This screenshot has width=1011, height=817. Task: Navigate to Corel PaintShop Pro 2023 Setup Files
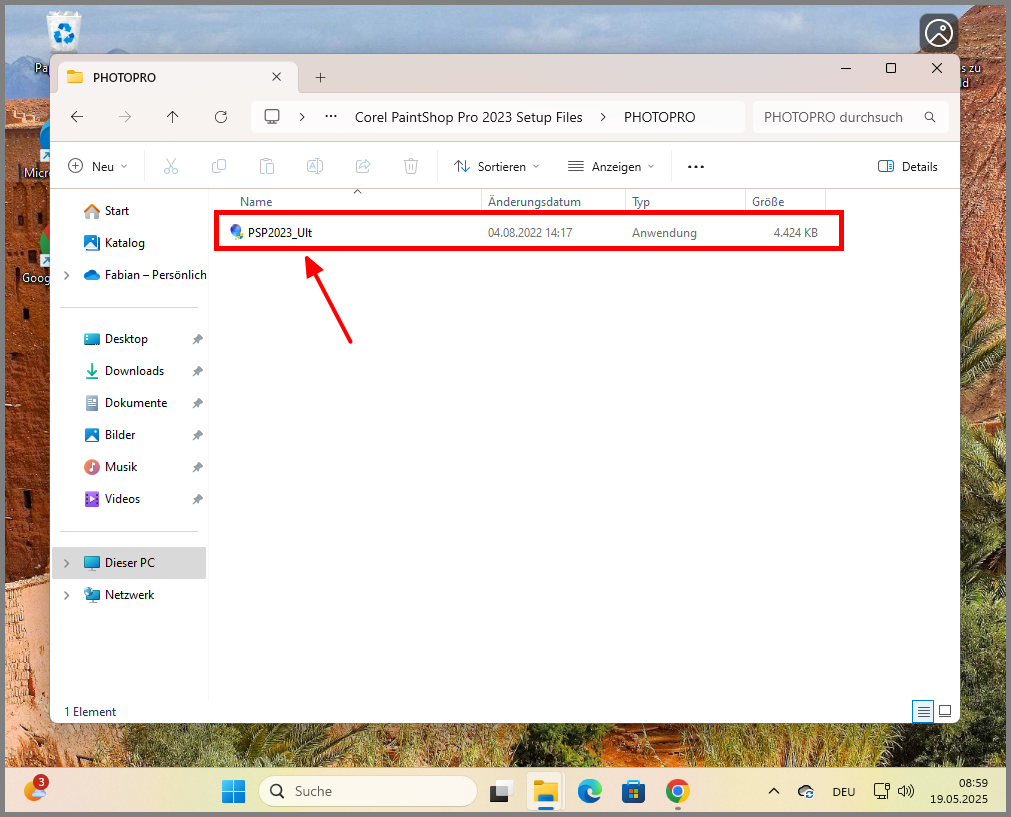click(468, 117)
